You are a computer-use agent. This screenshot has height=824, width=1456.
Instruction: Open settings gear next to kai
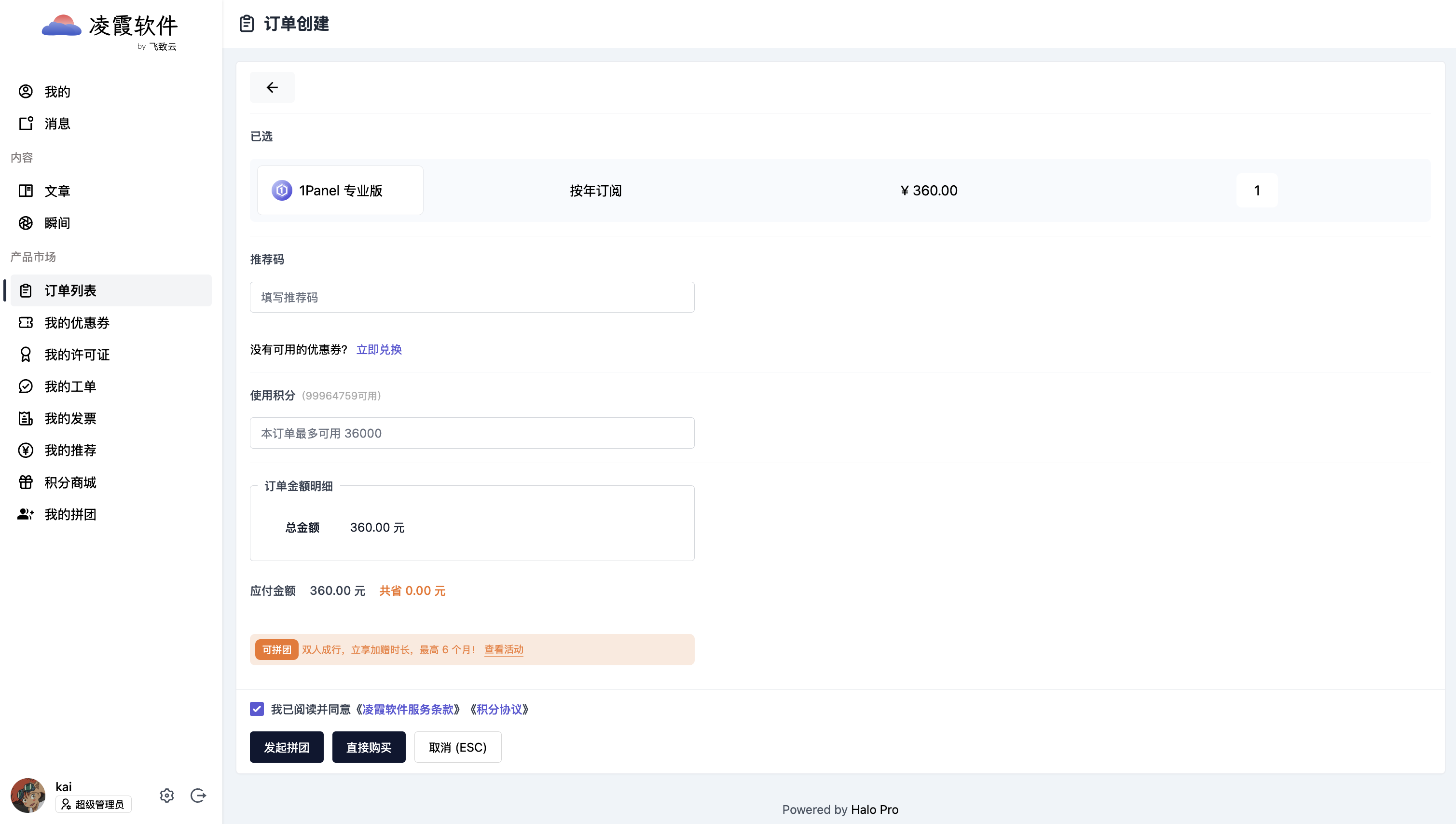click(x=166, y=795)
